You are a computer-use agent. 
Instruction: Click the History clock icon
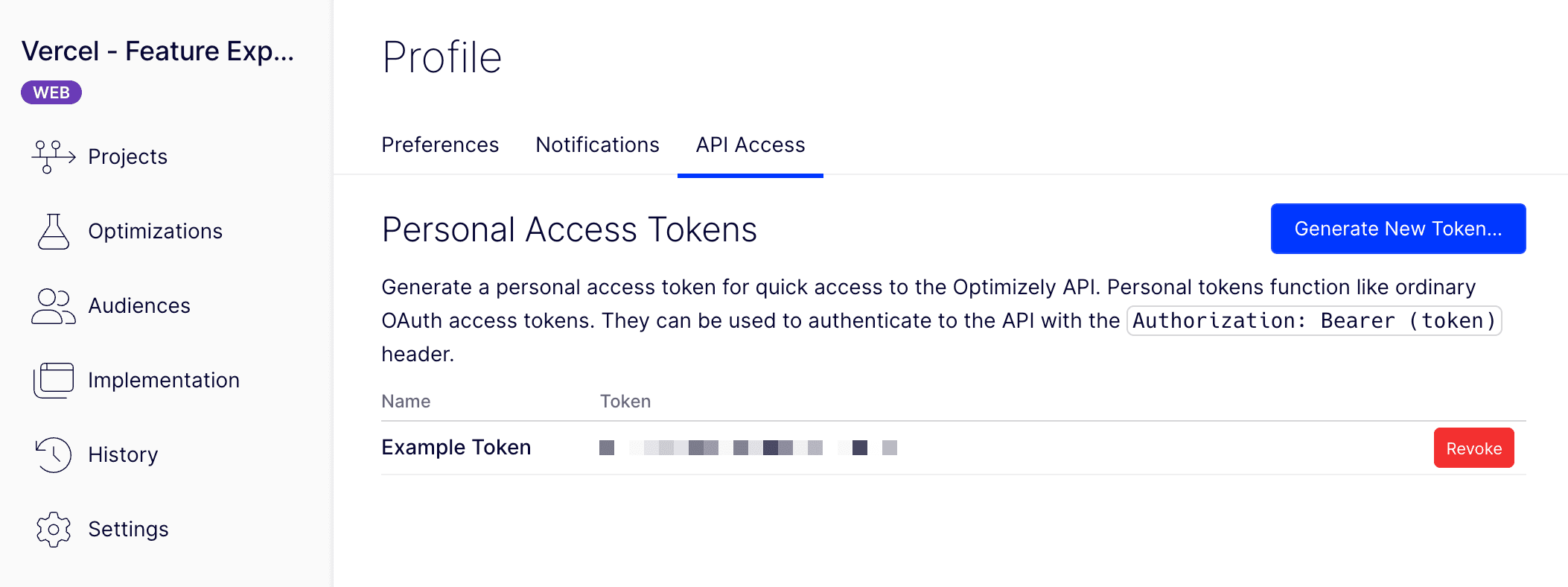pyautogui.click(x=53, y=454)
